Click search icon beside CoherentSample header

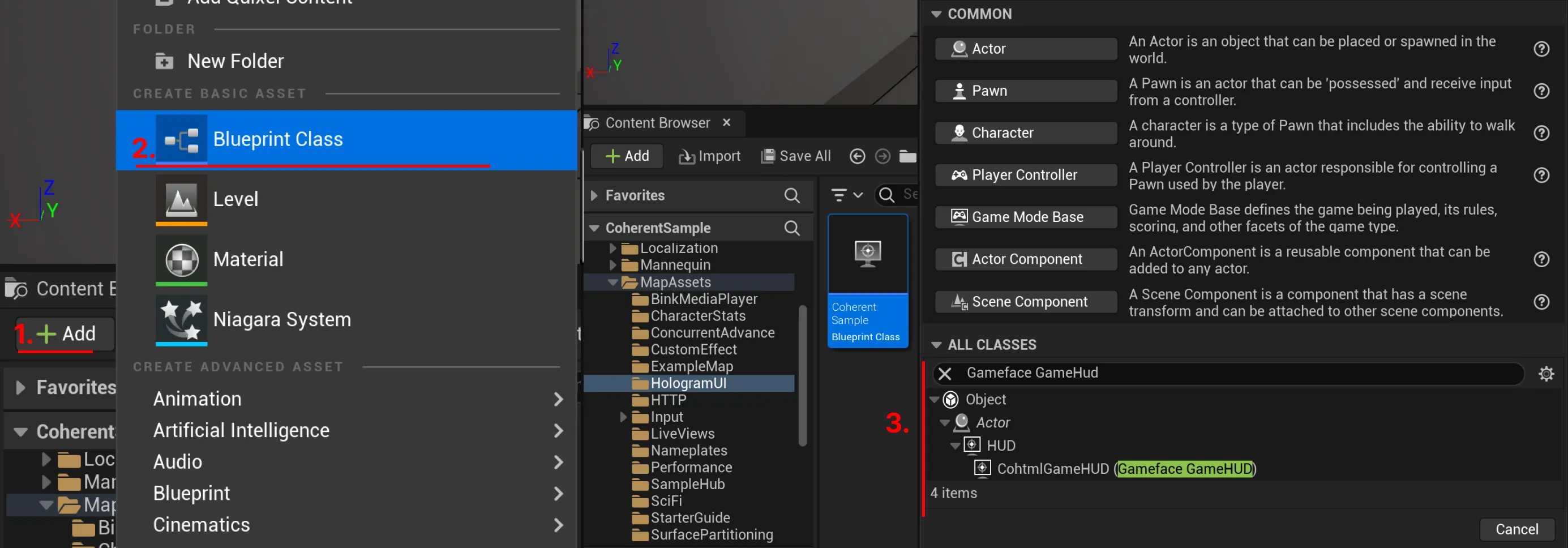[x=791, y=228]
